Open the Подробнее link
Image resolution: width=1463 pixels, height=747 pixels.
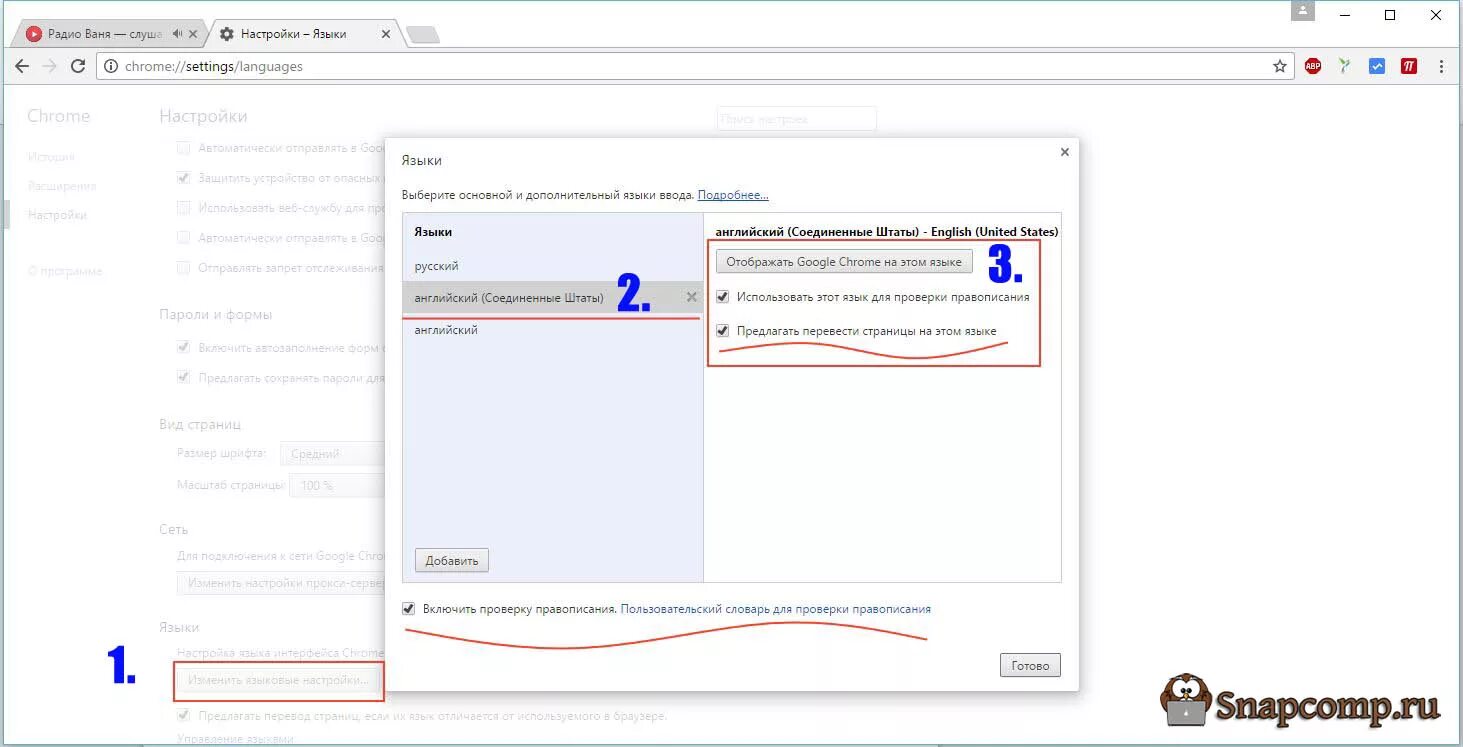[x=733, y=195]
